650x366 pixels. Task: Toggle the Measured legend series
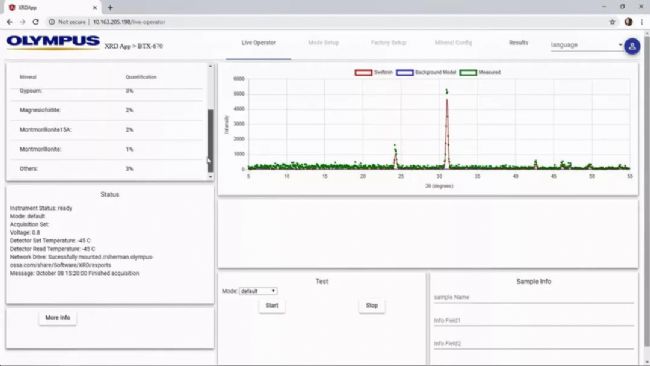coord(480,72)
